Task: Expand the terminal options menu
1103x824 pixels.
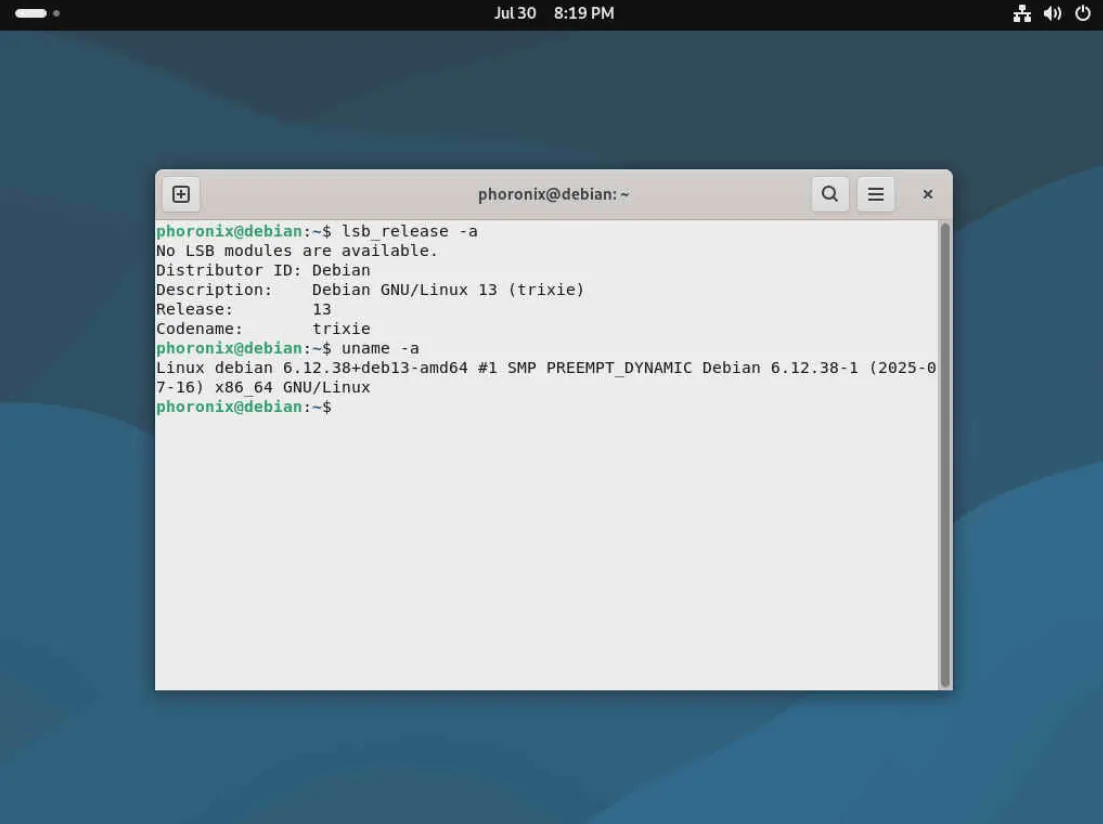Action: (876, 194)
